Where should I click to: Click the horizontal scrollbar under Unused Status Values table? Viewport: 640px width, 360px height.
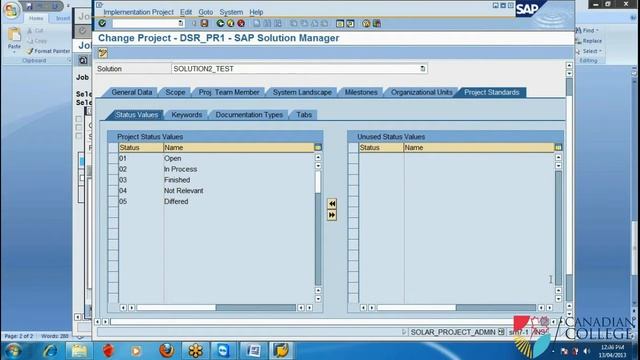tap(456, 307)
